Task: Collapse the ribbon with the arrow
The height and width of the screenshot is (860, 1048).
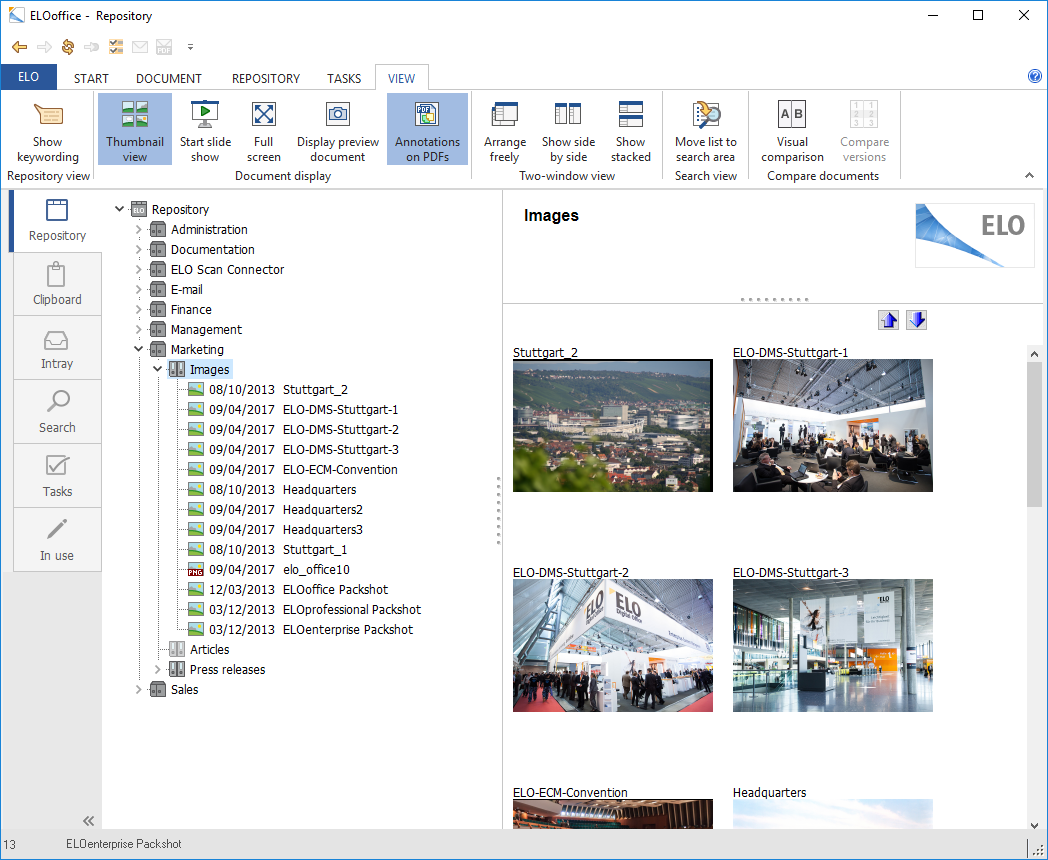Action: (x=1029, y=176)
